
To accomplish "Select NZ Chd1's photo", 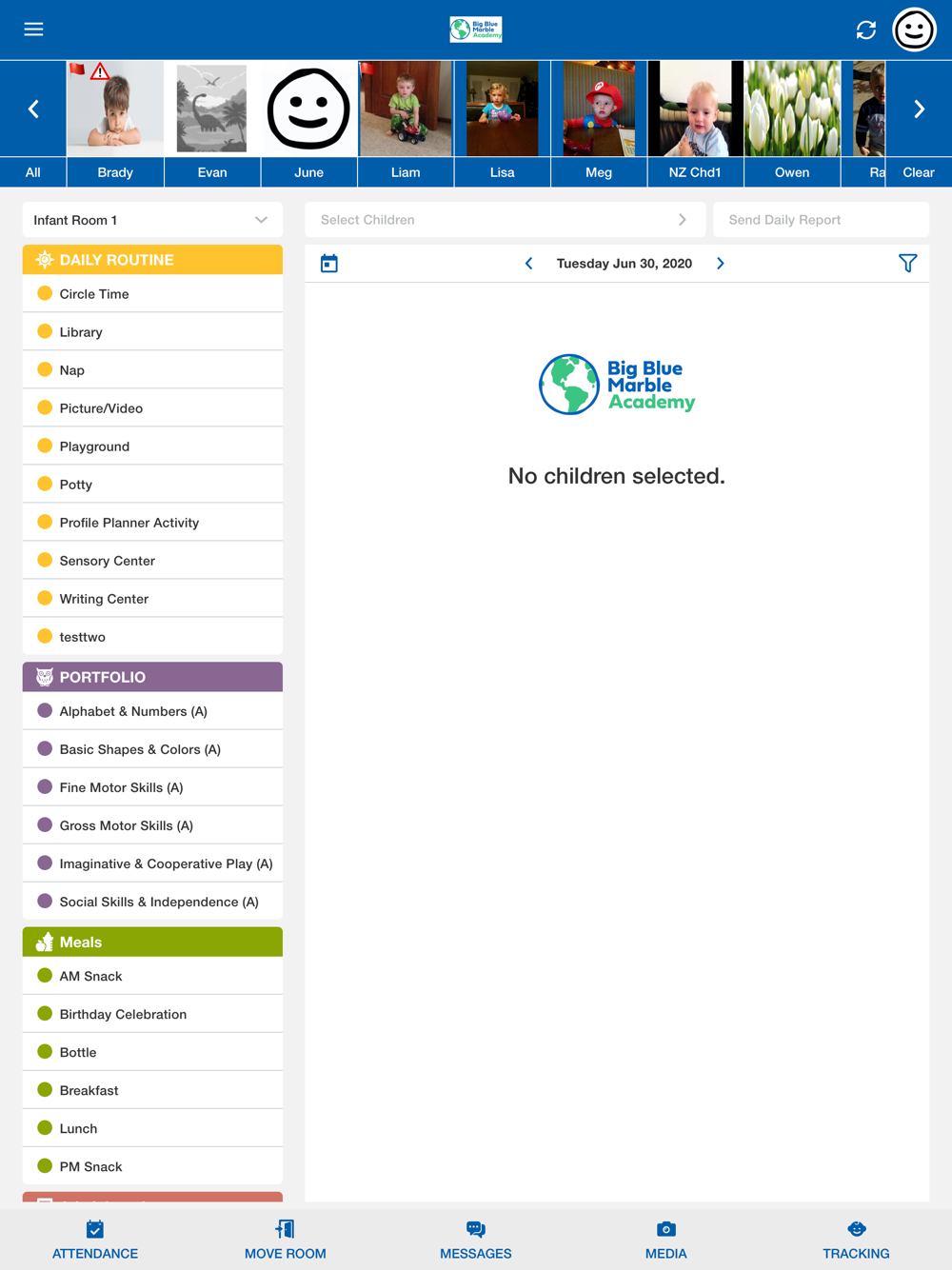I will [x=695, y=109].
